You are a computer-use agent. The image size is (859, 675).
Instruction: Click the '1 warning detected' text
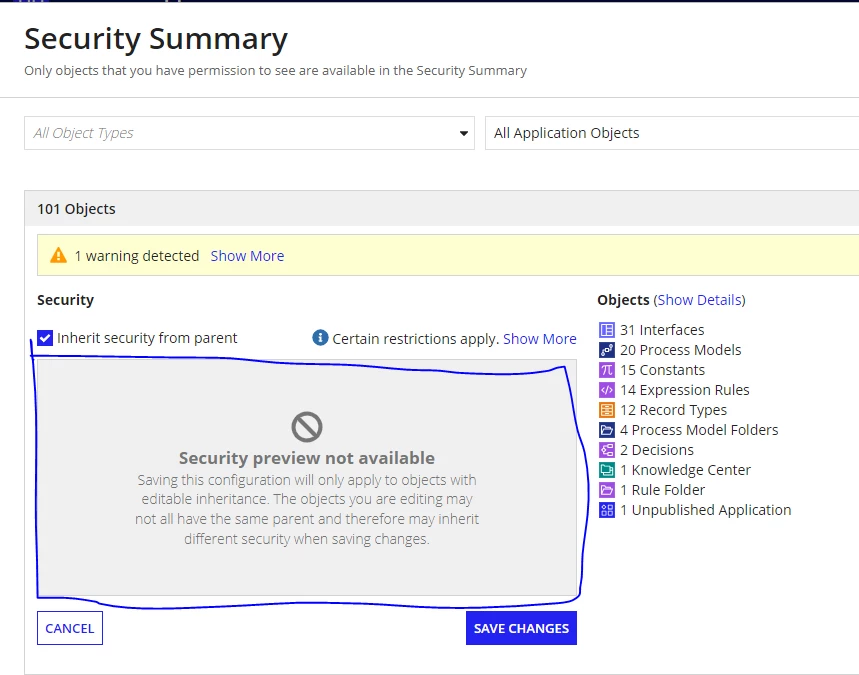coord(137,256)
